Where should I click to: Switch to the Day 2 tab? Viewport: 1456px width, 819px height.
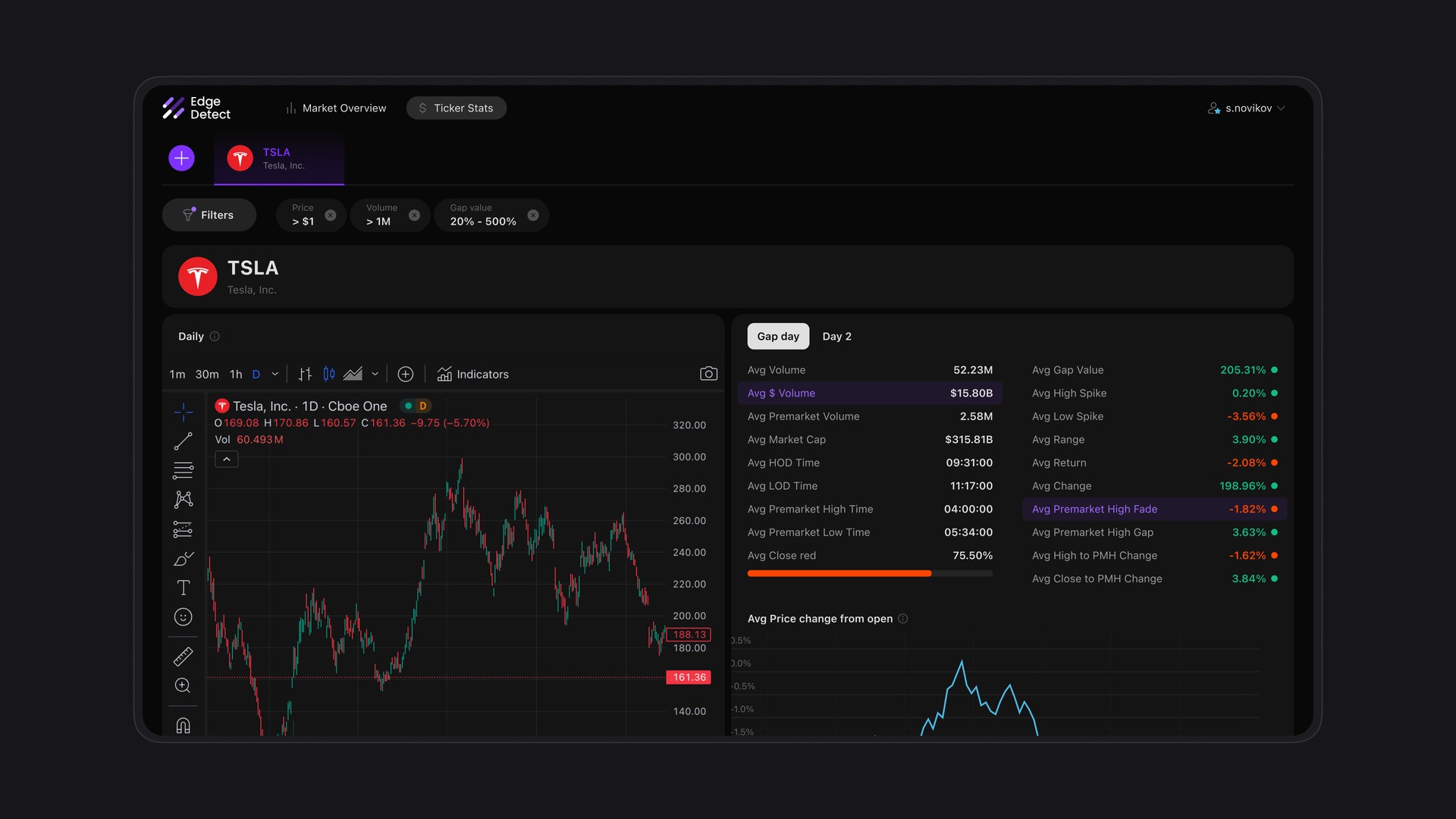point(837,337)
